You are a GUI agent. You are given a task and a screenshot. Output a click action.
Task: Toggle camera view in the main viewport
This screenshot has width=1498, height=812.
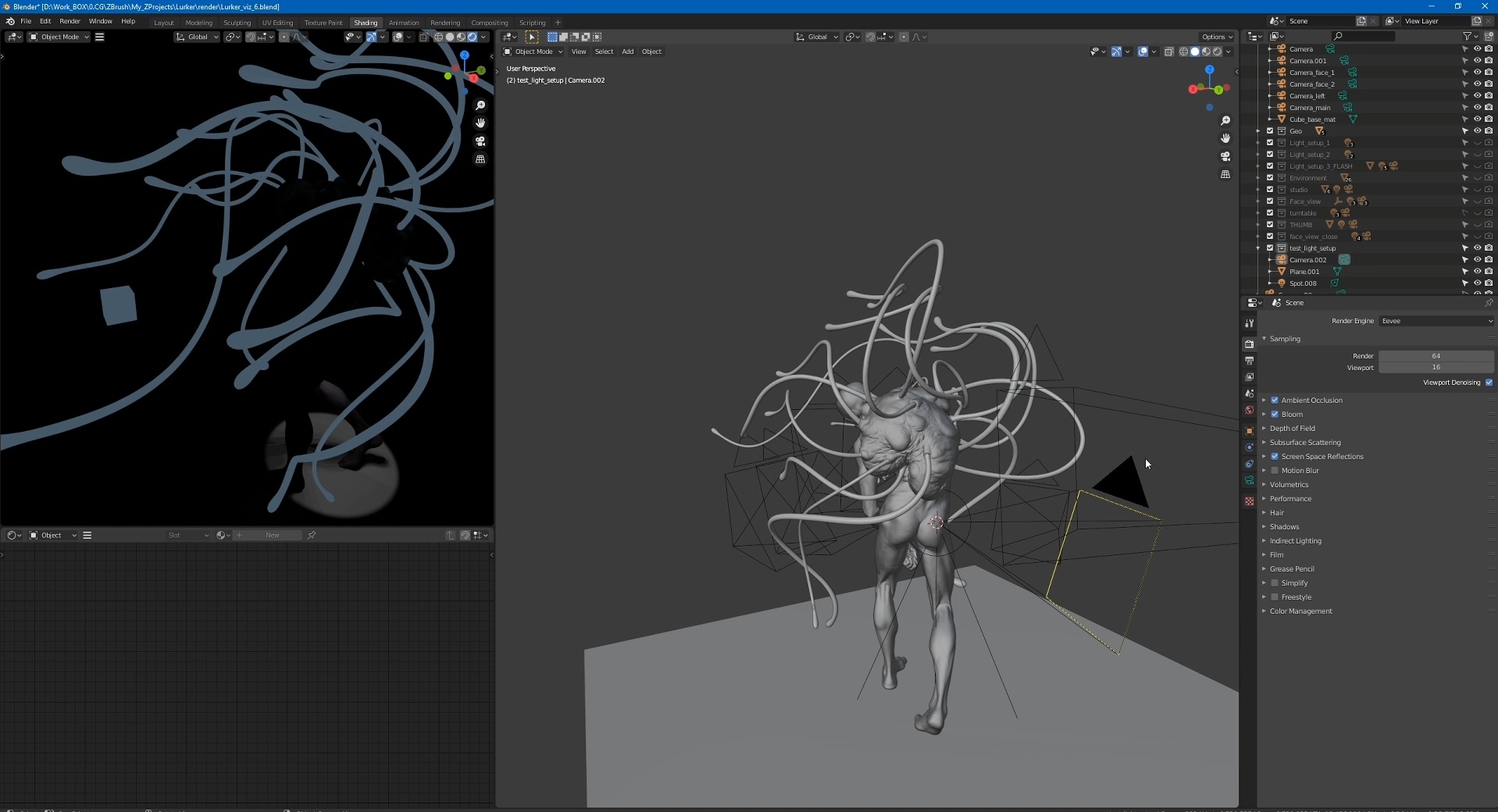pos(1225,156)
